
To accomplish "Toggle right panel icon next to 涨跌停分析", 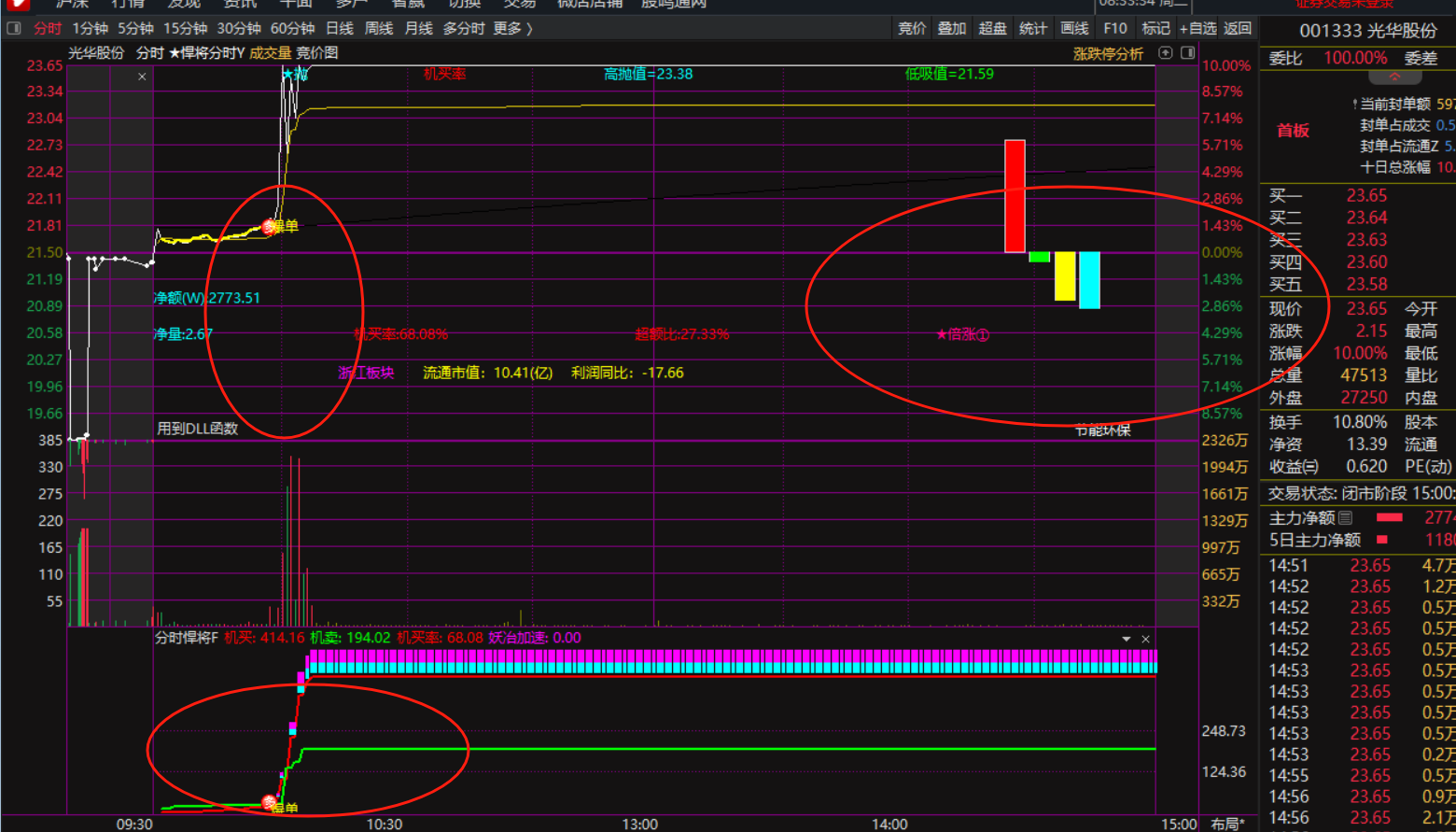I will click(1187, 53).
